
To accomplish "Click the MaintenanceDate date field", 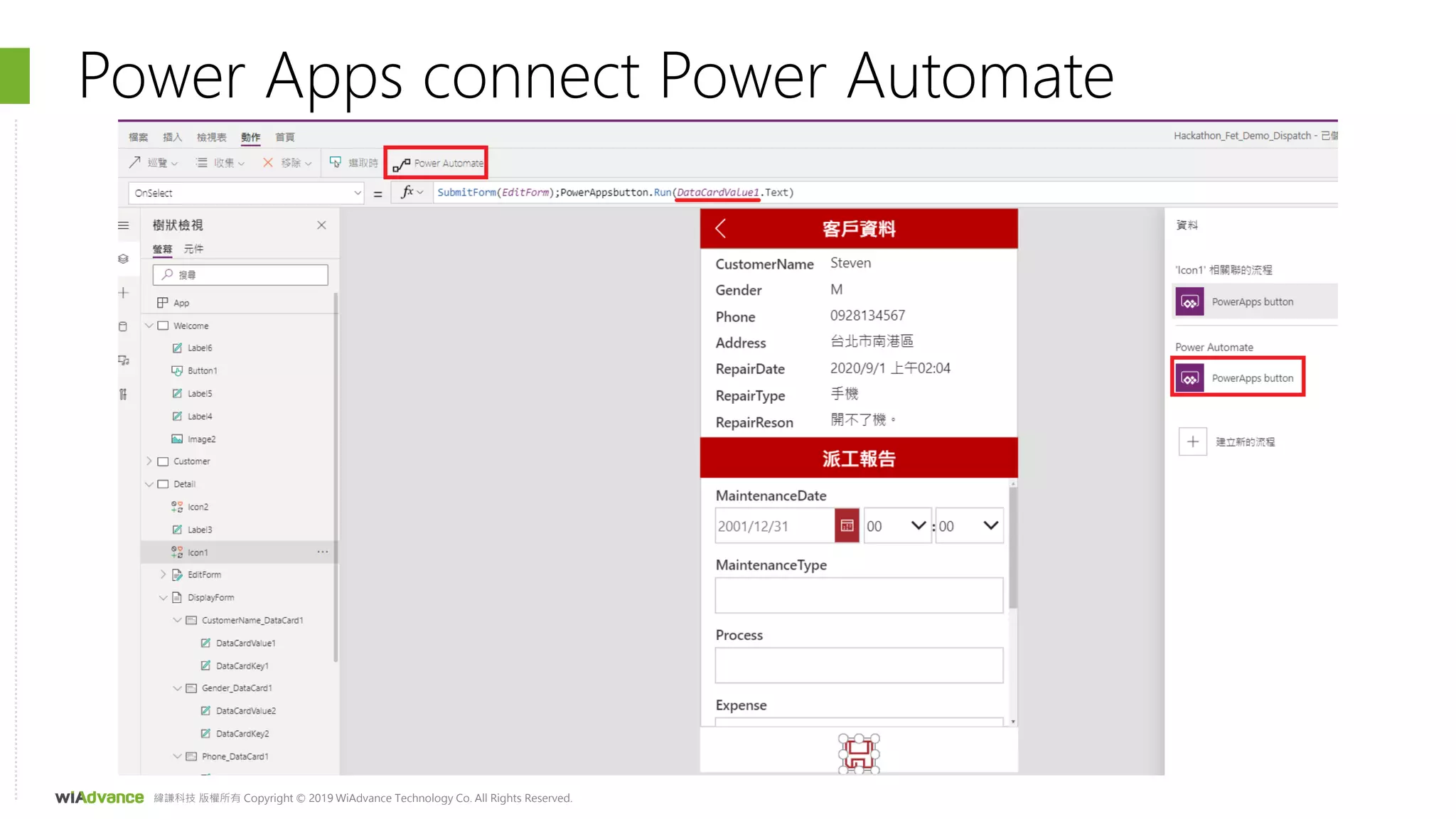I will [x=775, y=526].
